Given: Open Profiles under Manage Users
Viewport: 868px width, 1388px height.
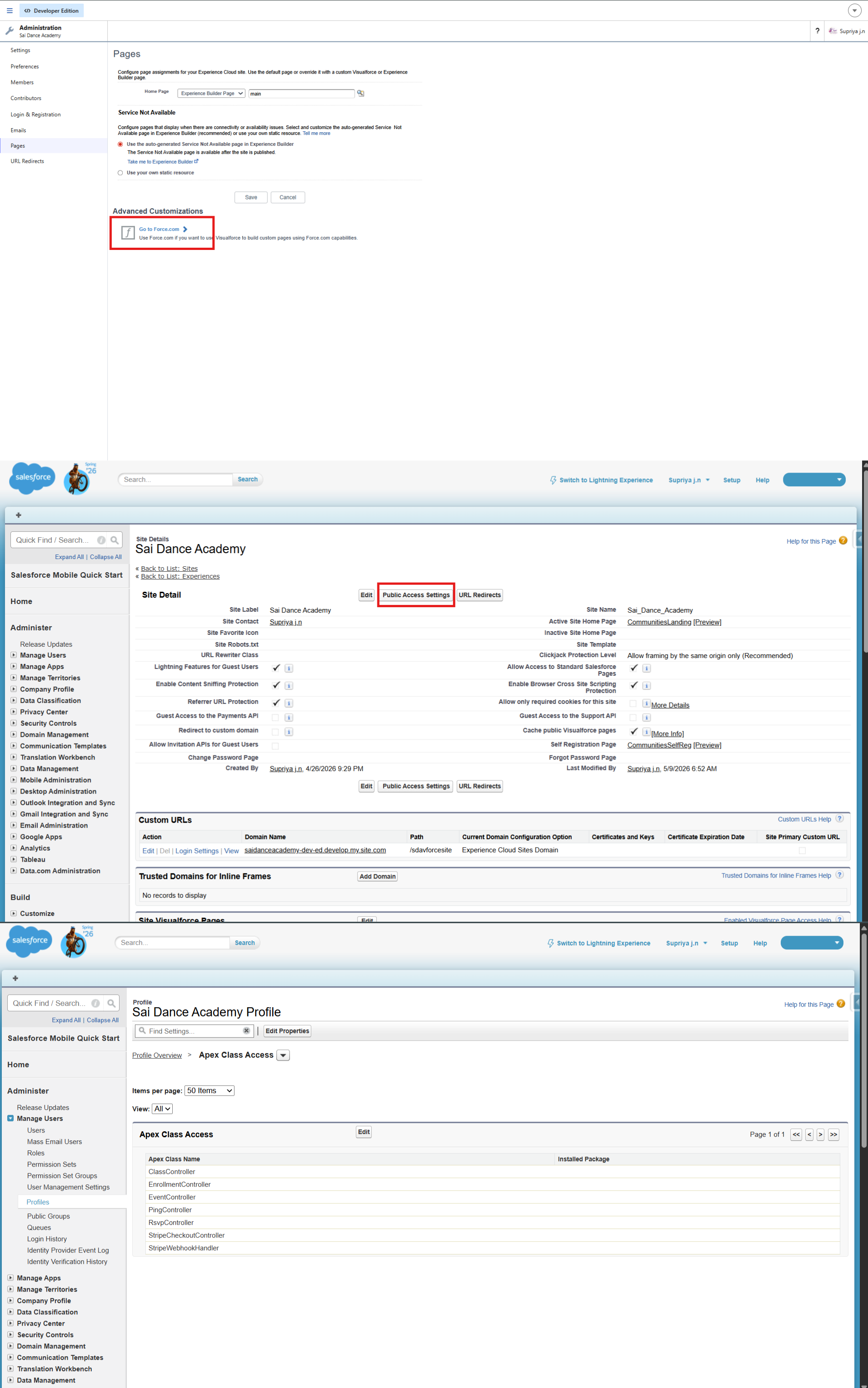Looking at the screenshot, I should pyautogui.click(x=38, y=1202).
